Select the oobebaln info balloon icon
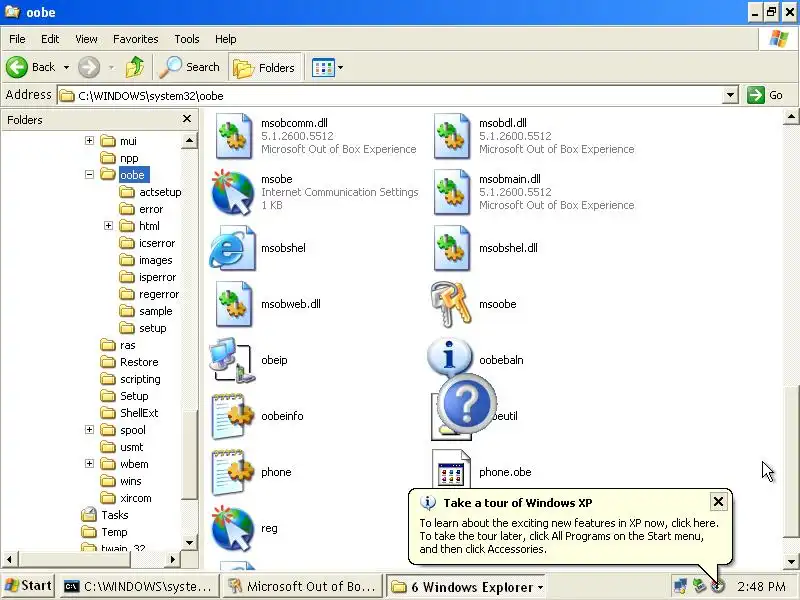Screen dimensions: 800x600 [x=449, y=357]
